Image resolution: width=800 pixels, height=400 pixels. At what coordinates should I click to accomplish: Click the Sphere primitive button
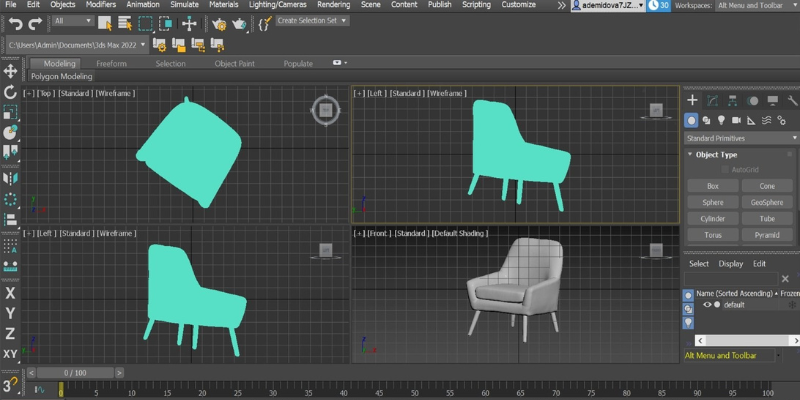coord(712,202)
